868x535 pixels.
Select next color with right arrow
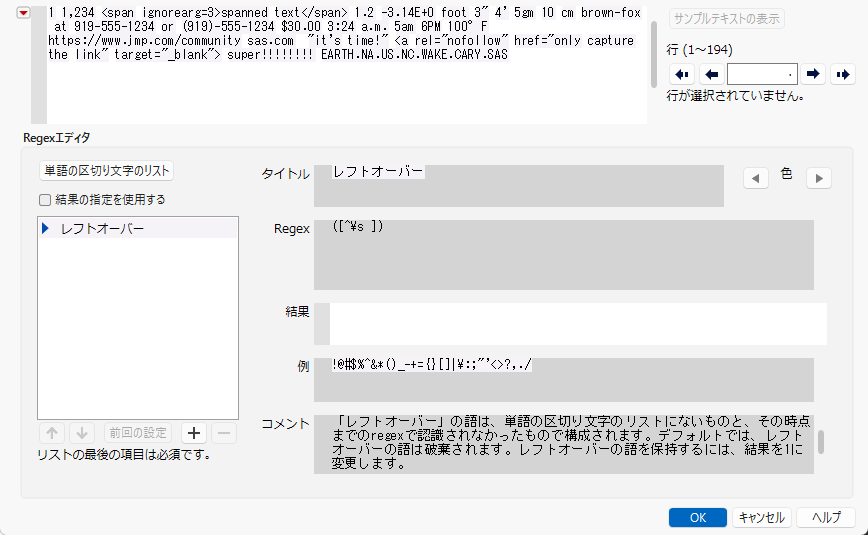[x=819, y=178]
